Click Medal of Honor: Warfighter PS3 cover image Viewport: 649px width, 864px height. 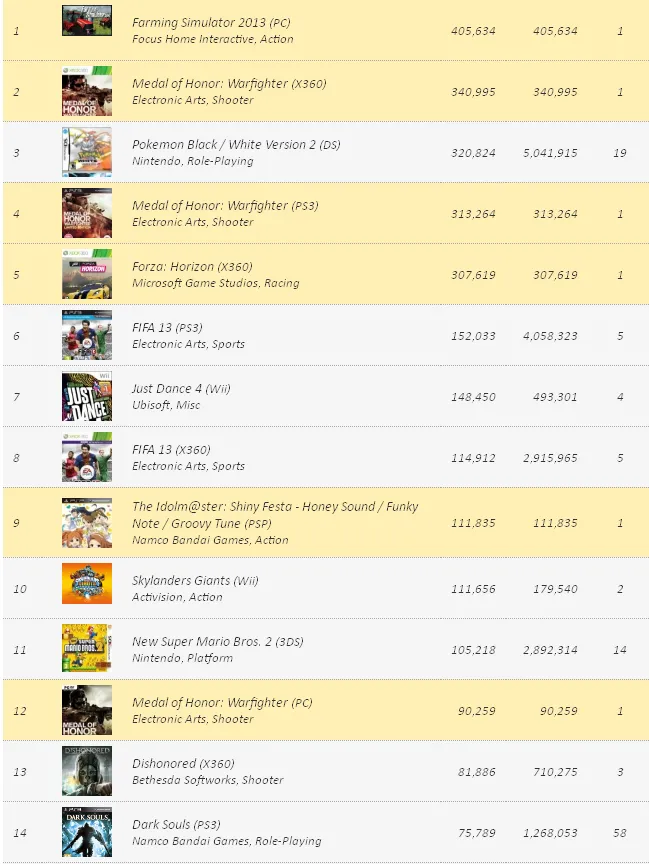[x=87, y=214]
